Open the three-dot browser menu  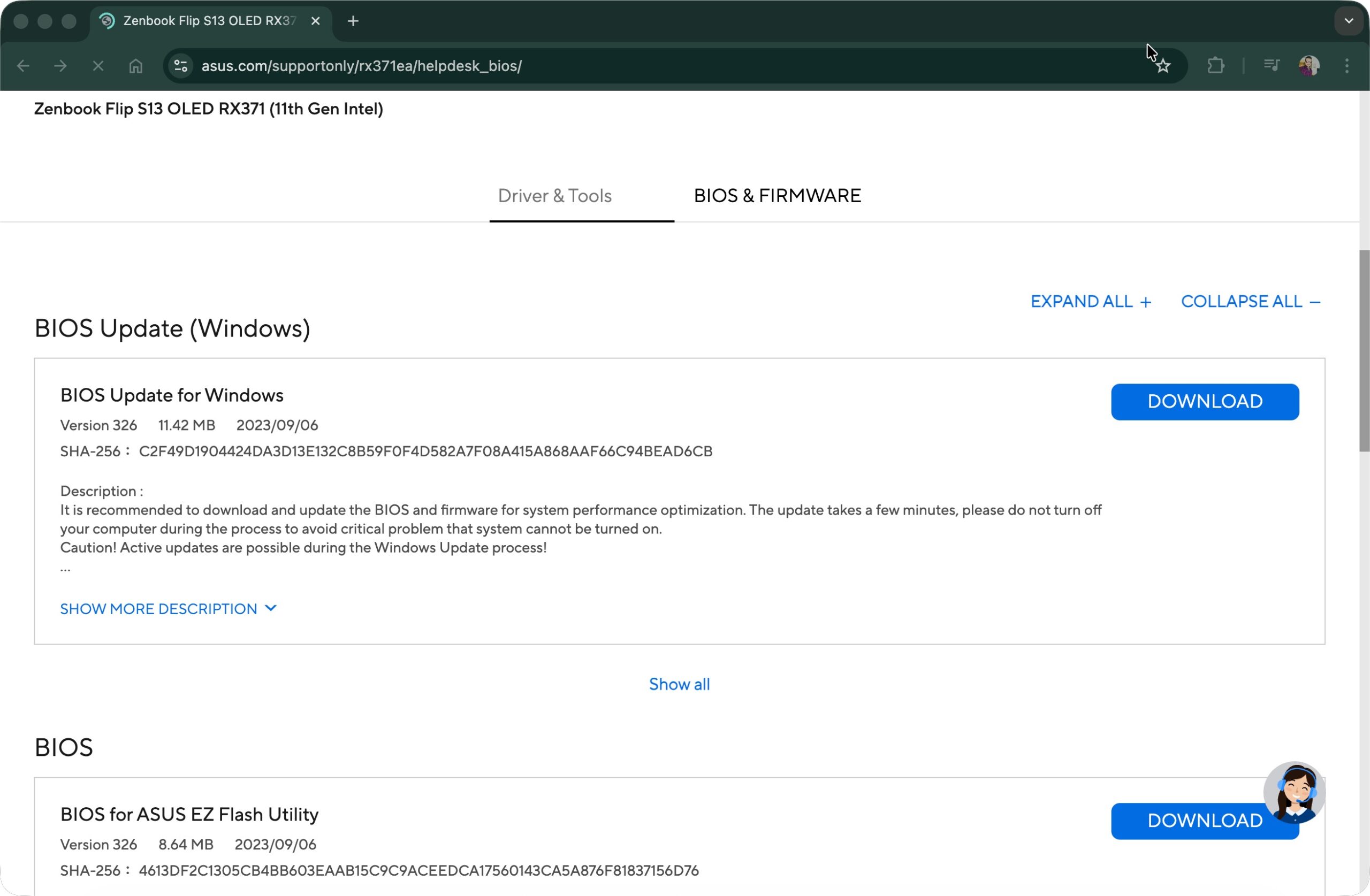(1347, 66)
